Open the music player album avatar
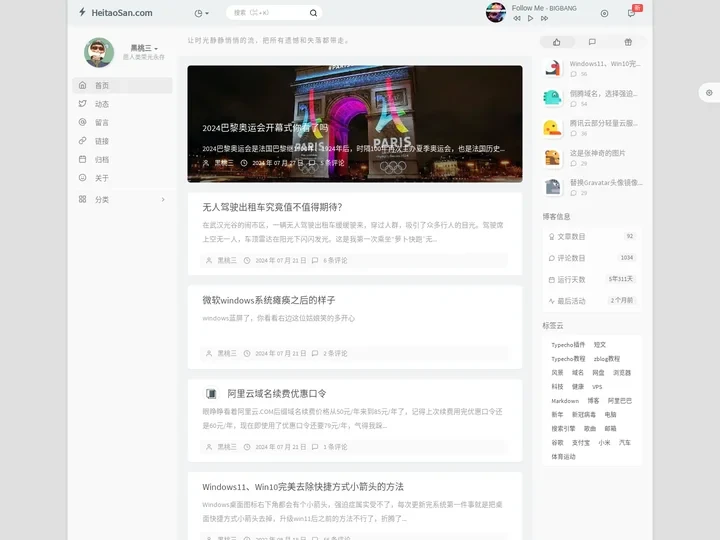The height and width of the screenshot is (540, 720). point(495,12)
